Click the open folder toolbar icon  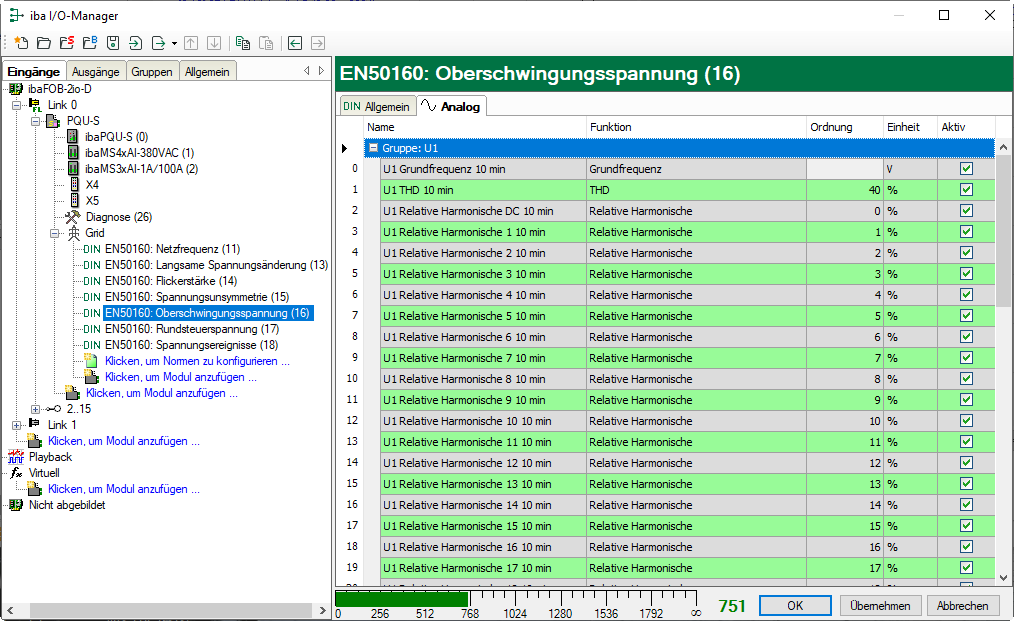click(x=43, y=43)
